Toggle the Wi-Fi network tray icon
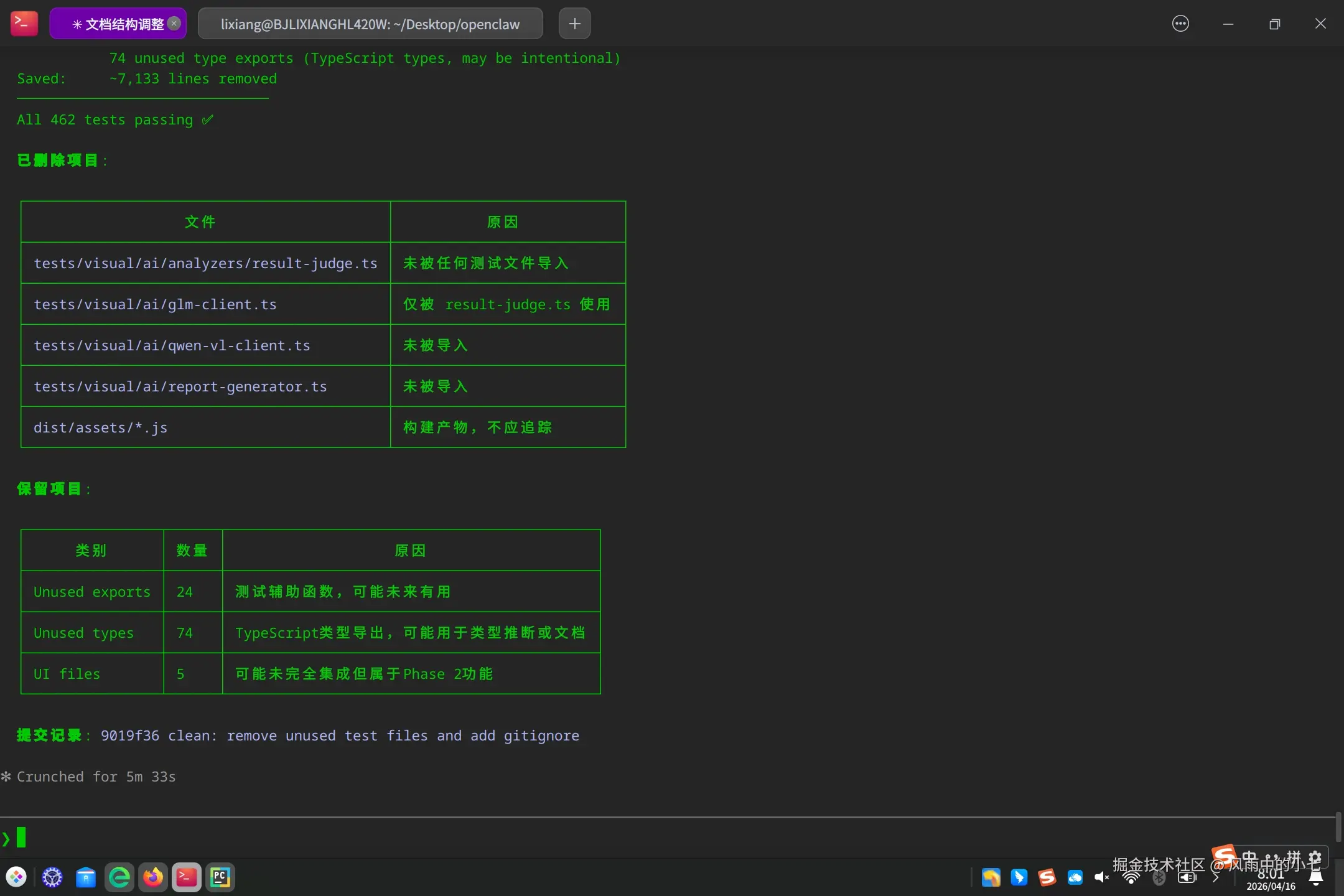Image resolution: width=1344 pixels, height=896 pixels. (x=1131, y=878)
